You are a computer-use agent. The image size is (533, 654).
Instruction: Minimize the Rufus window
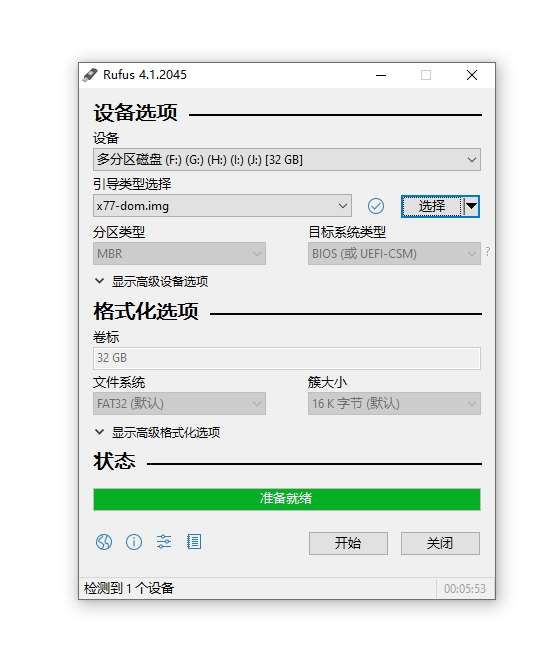381,75
